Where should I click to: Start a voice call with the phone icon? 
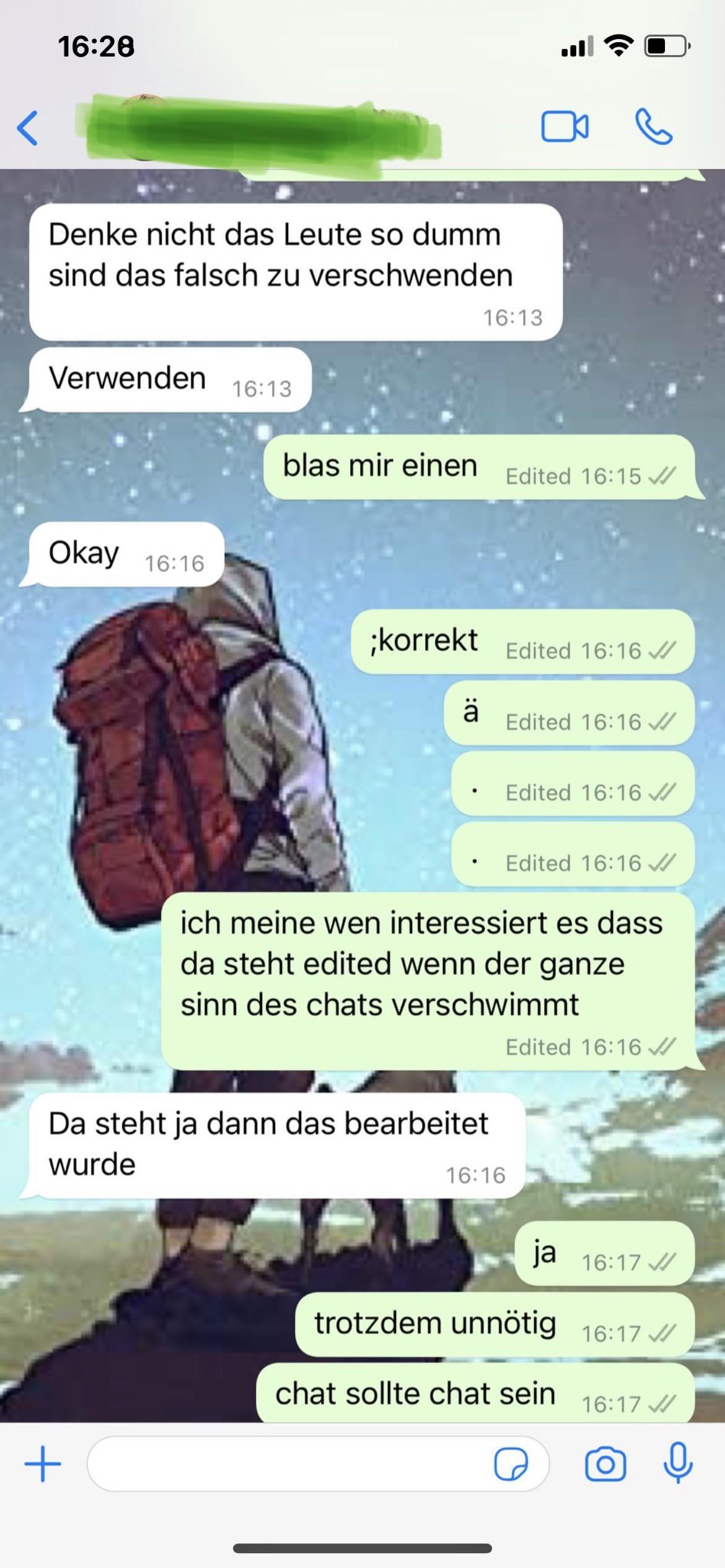pyautogui.click(x=654, y=127)
